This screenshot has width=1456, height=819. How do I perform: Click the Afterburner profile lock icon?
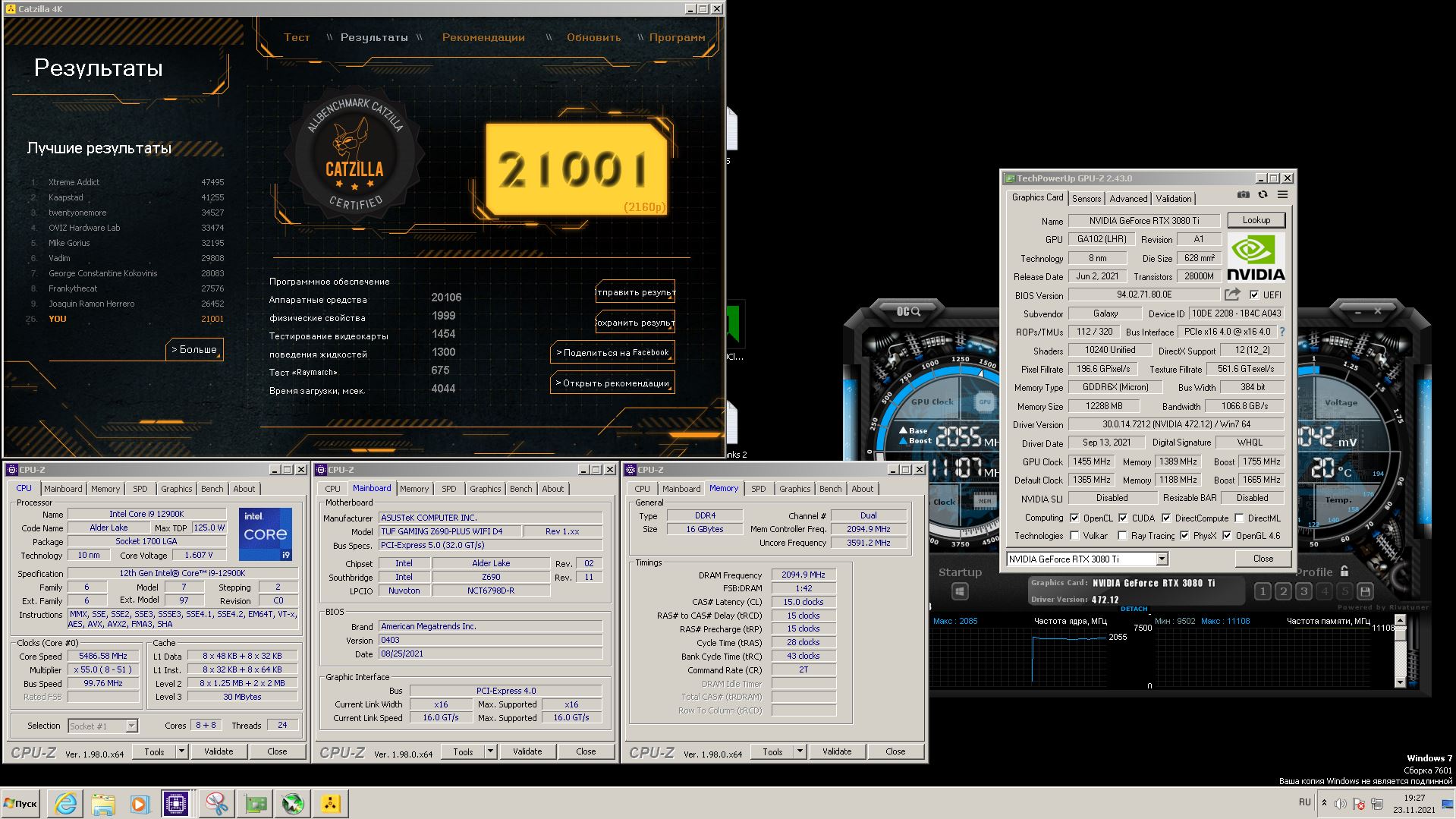tap(1344, 572)
